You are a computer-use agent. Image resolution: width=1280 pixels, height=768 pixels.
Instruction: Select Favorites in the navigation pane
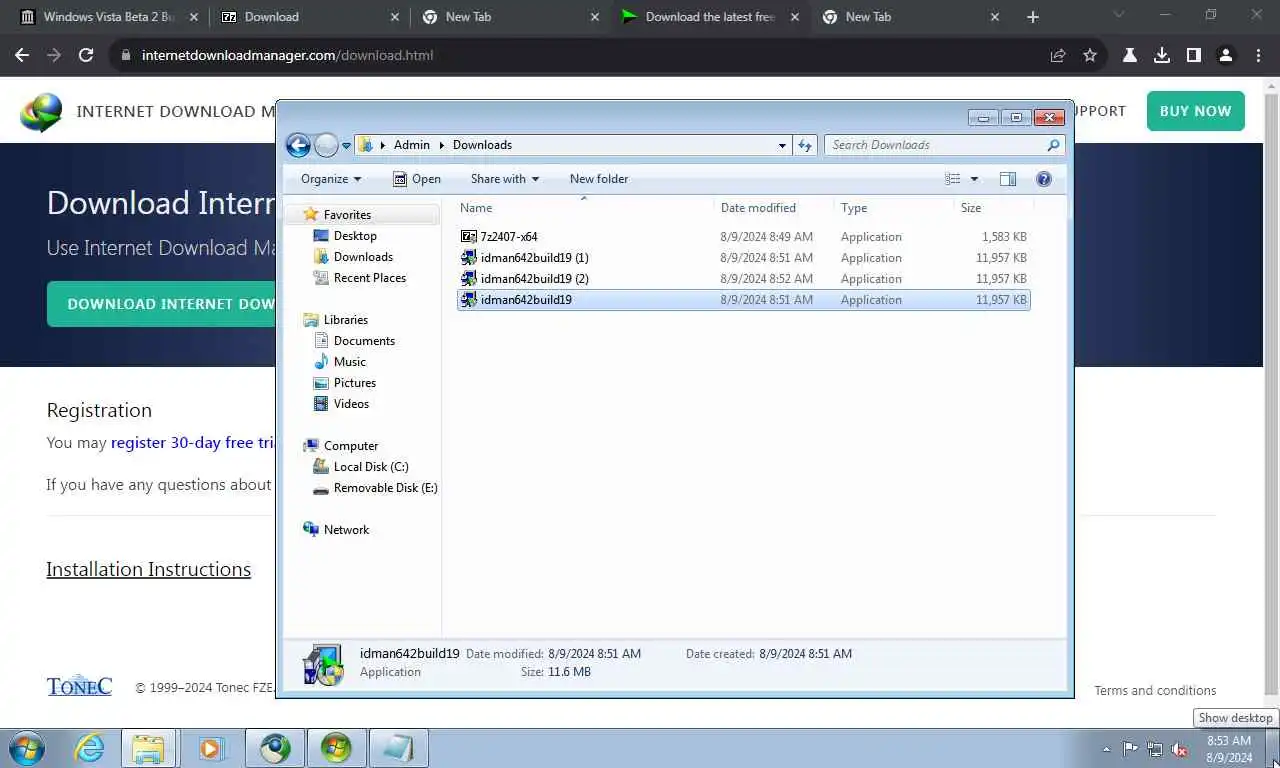click(x=347, y=215)
